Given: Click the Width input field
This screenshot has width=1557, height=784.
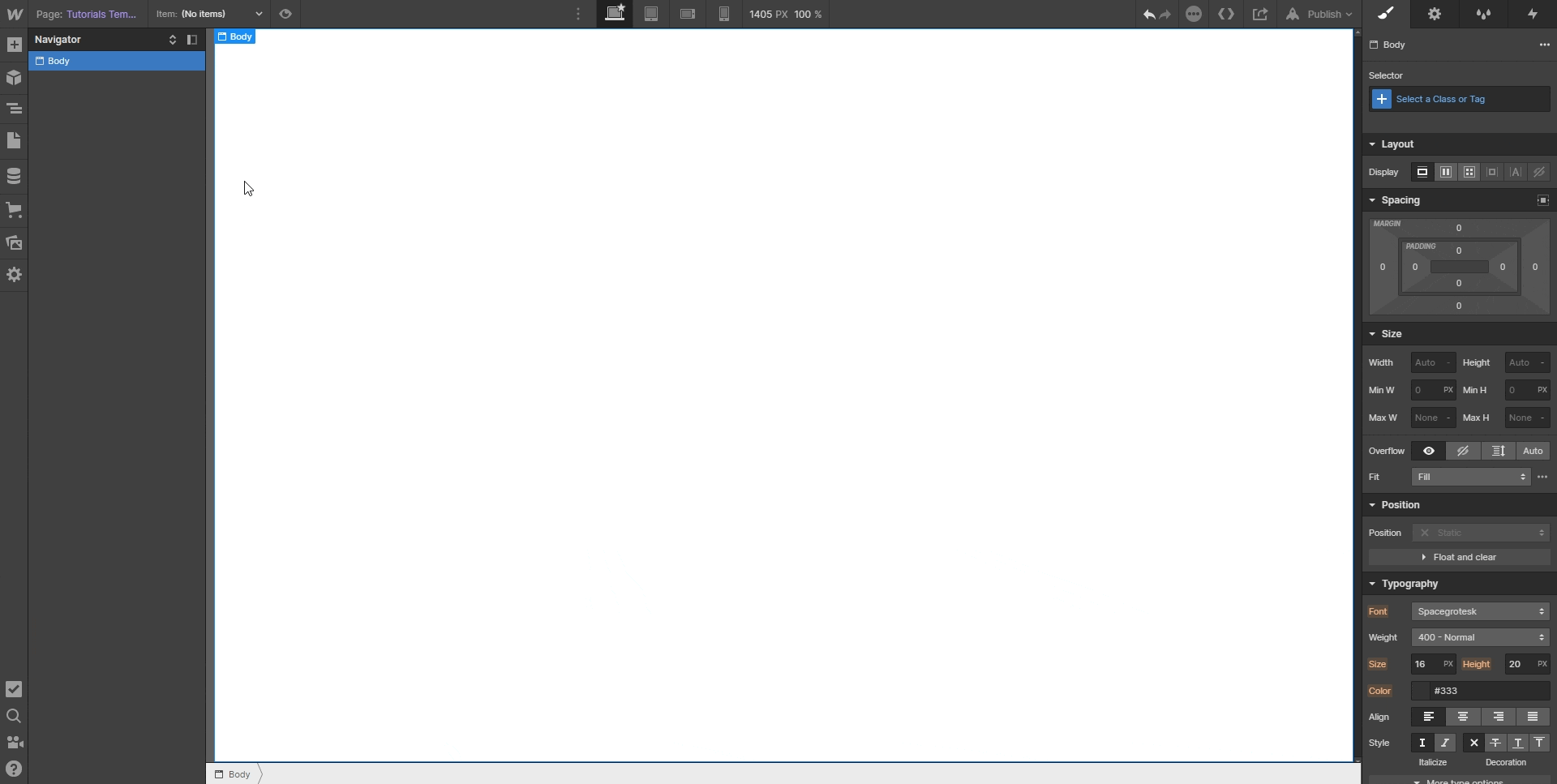Looking at the screenshot, I should coord(1433,362).
